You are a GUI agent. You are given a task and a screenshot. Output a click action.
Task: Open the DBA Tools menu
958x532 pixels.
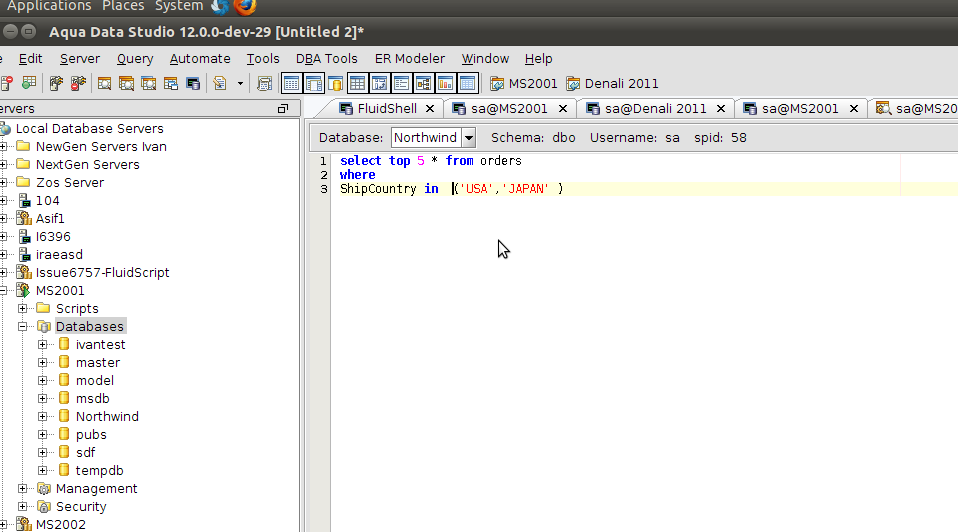(326, 59)
